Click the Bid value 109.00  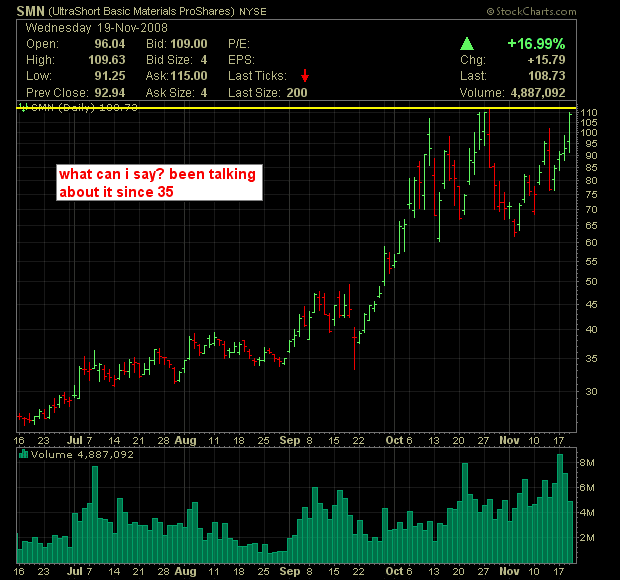[x=189, y=44]
